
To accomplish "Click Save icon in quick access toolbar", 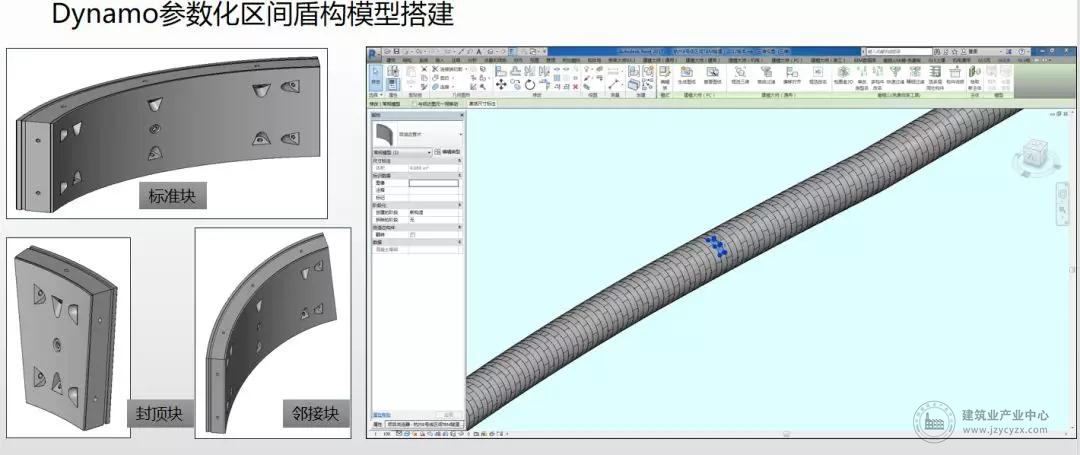I will coord(396,52).
